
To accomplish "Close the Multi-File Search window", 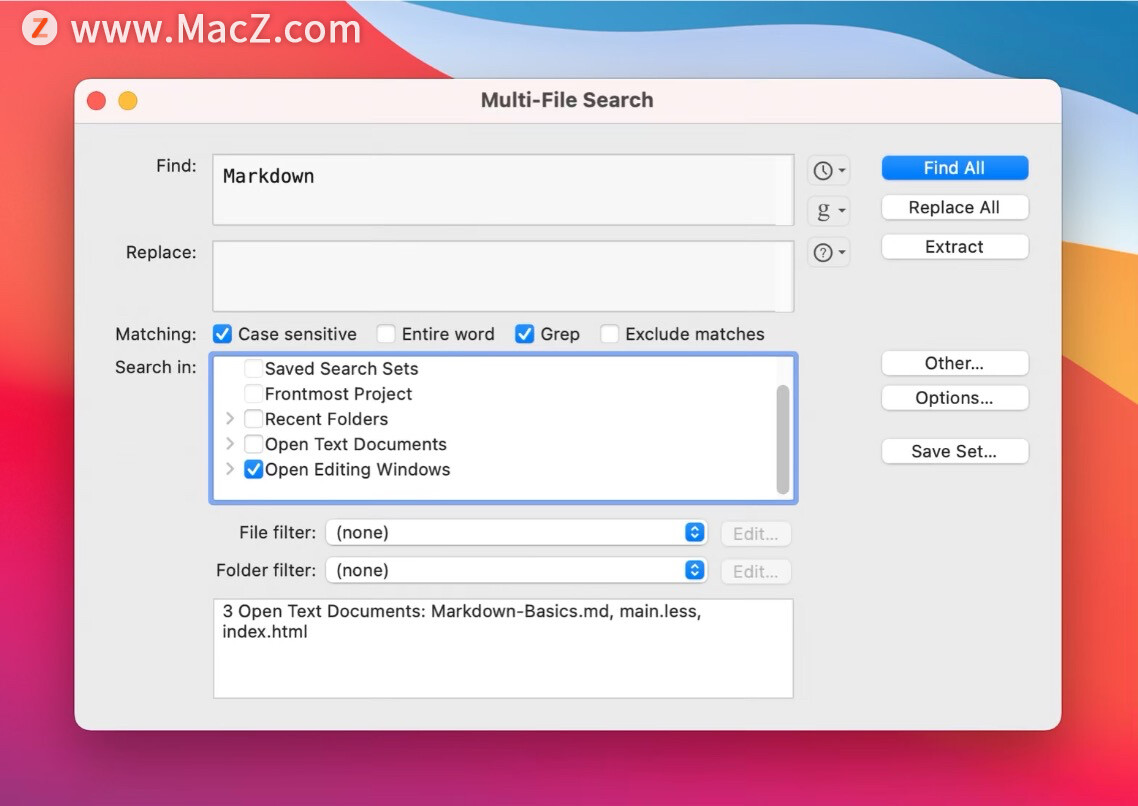I will click(x=97, y=101).
